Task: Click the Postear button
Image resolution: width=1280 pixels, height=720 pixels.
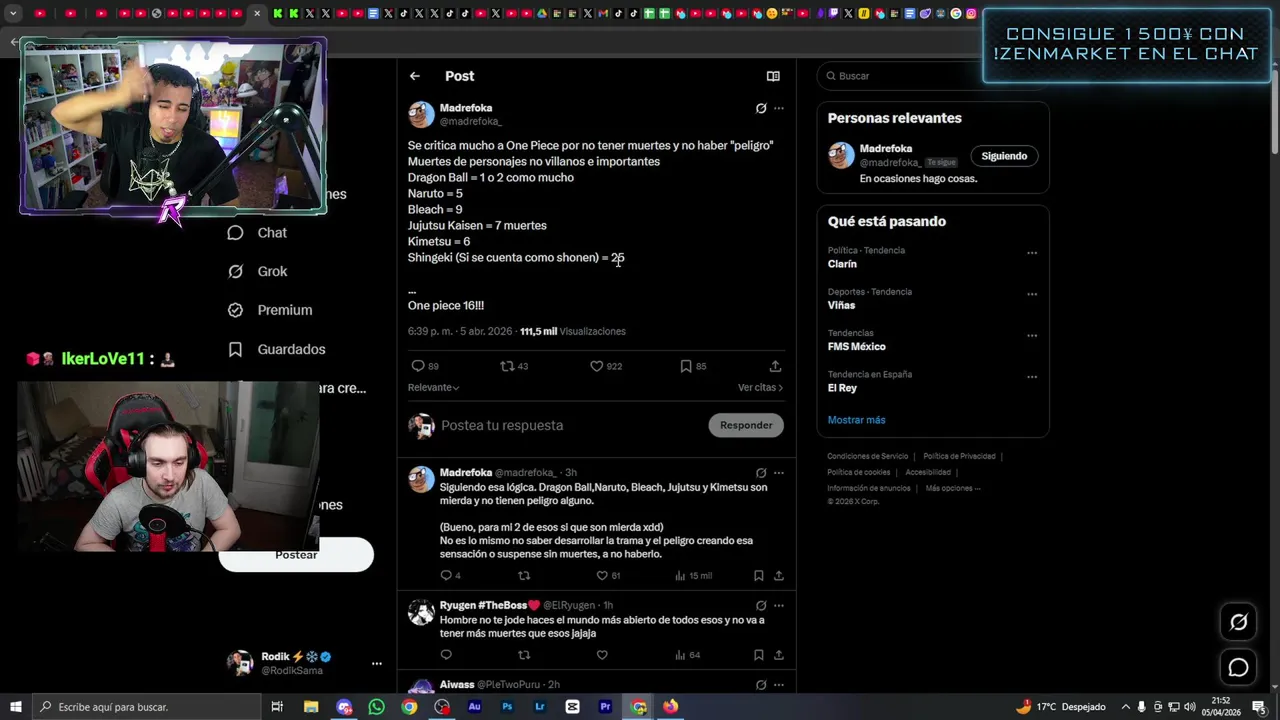Action: click(296, 554)
